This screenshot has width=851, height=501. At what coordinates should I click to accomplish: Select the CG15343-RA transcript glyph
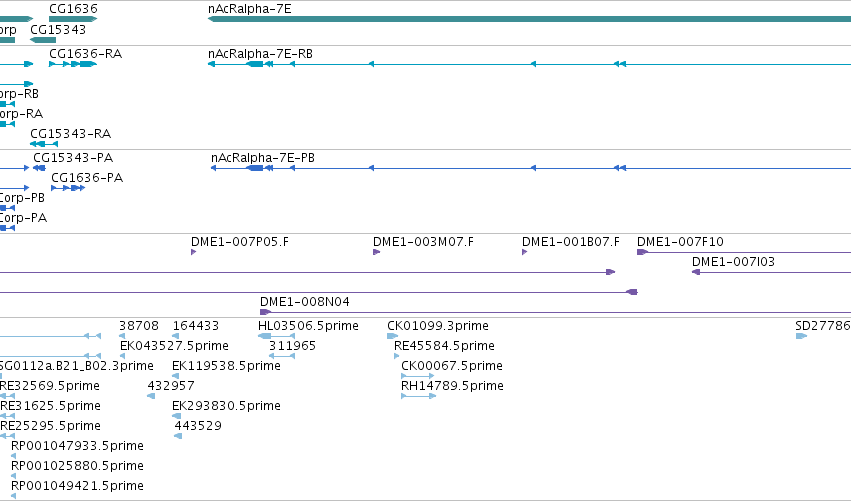pos(44,144)
